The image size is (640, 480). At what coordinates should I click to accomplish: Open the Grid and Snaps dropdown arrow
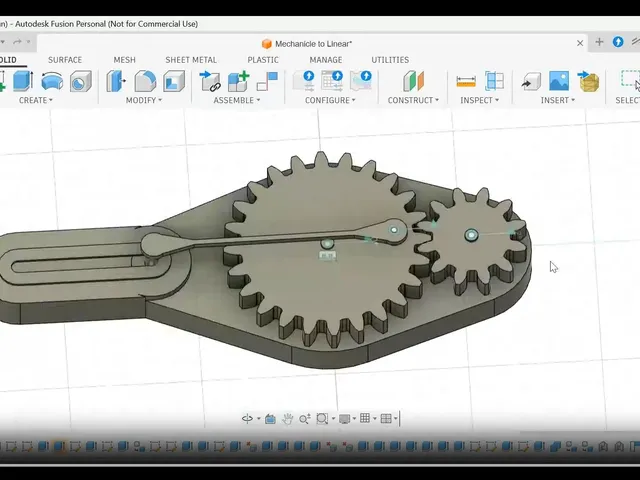(374, 419)
